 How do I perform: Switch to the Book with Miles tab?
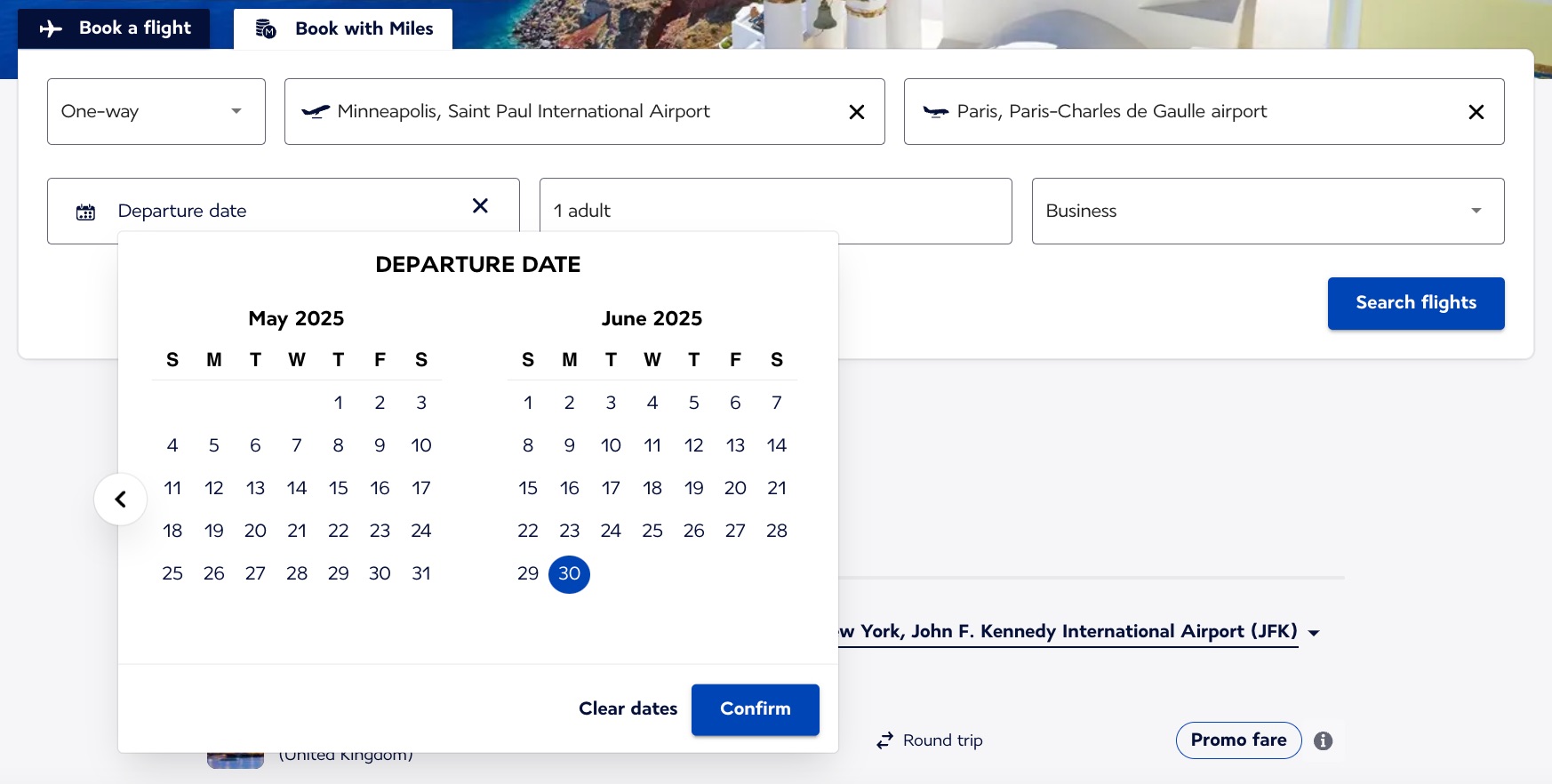(x=342, y=28)
